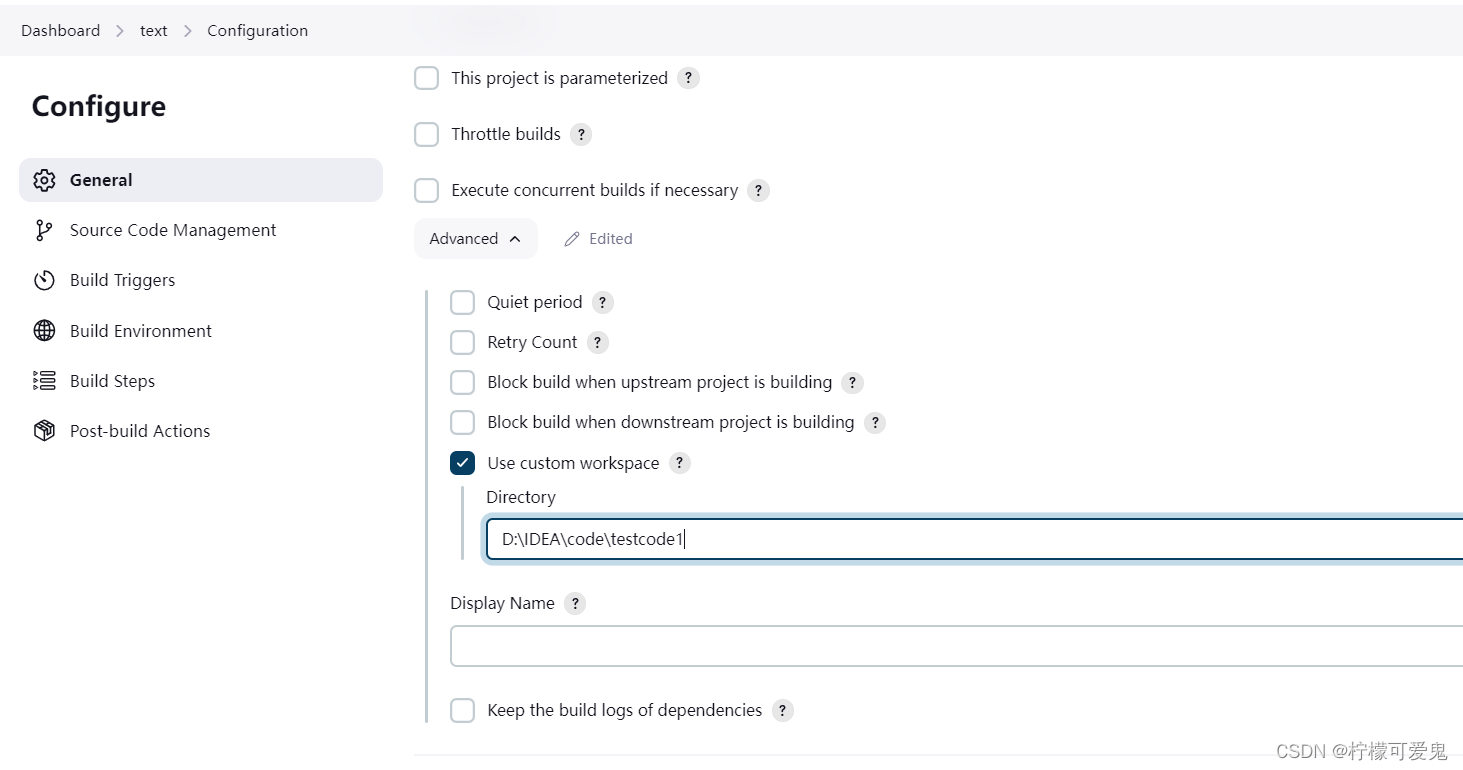Go to Dashboard breadcrumb link
The height and width of the screenshot is (770, 1463).
[x=60, y=31]
